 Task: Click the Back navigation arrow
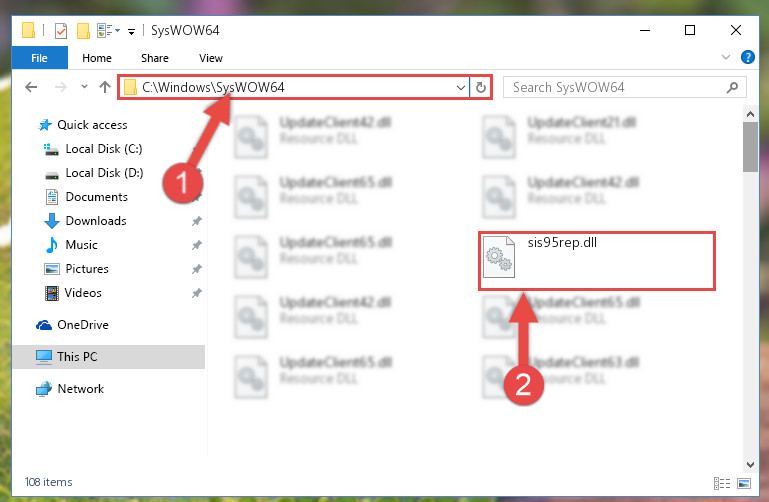pos(31,87)
